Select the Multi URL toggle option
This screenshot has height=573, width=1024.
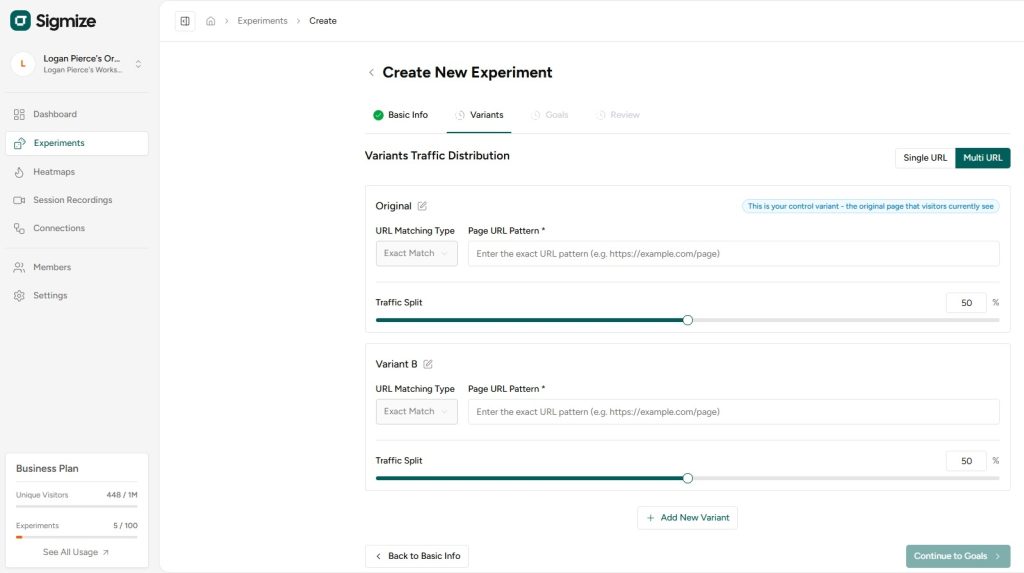point(982,158)
